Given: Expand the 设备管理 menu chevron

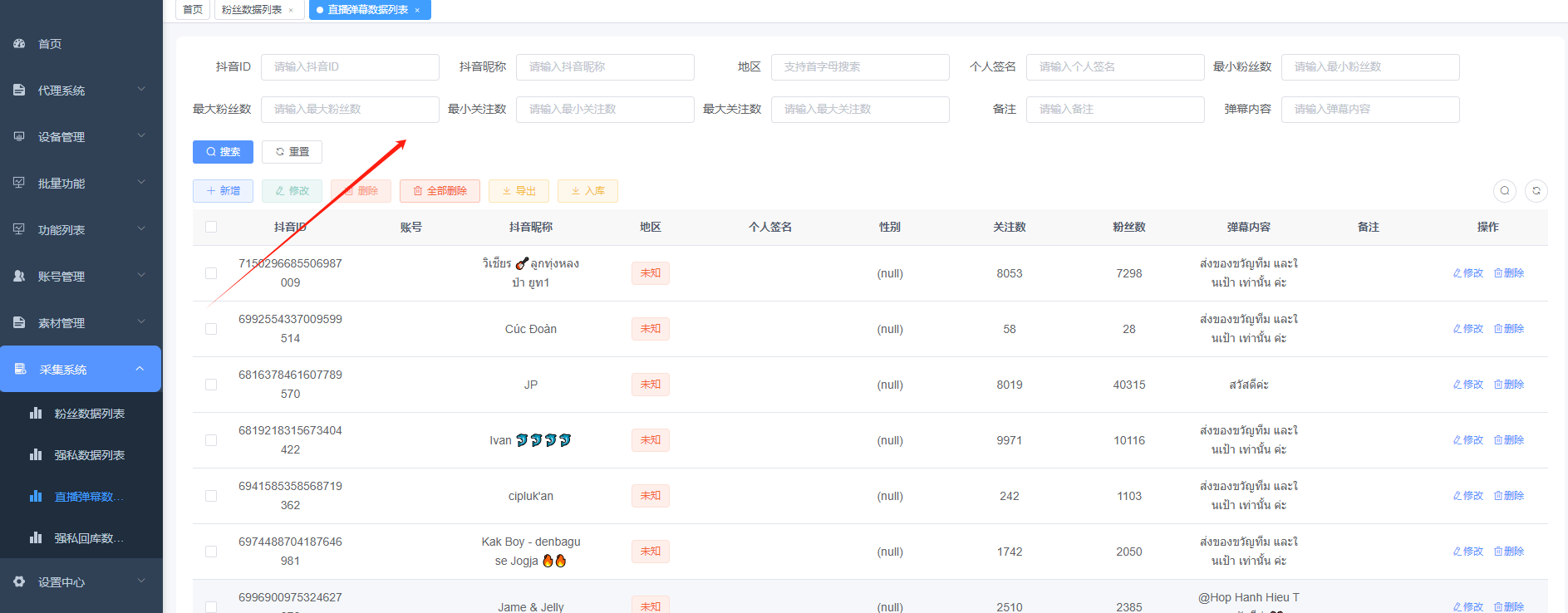Looking at the screenshot, I should click(140, 135).
